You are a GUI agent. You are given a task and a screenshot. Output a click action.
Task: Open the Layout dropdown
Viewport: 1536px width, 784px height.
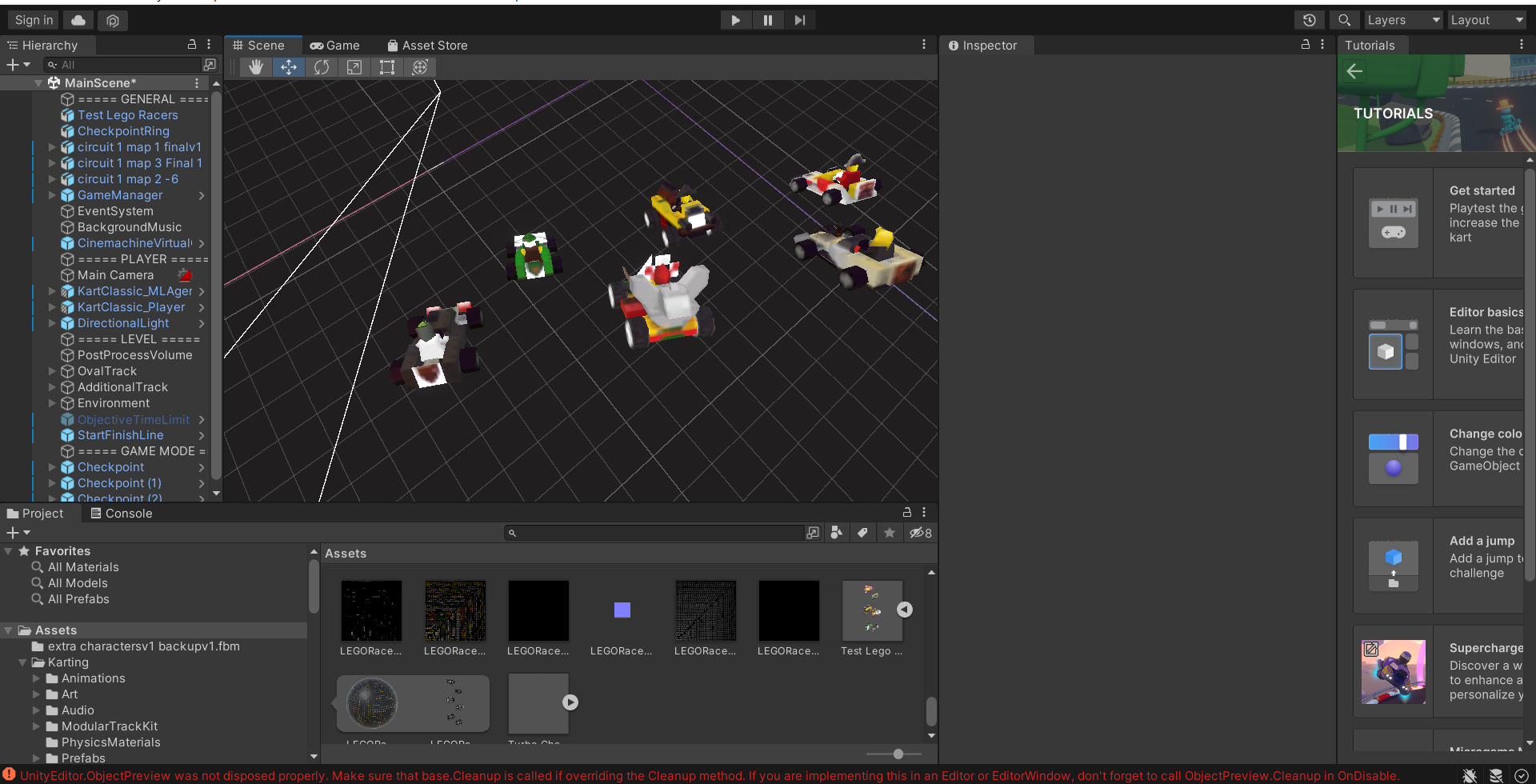(x=1487, y=20)
